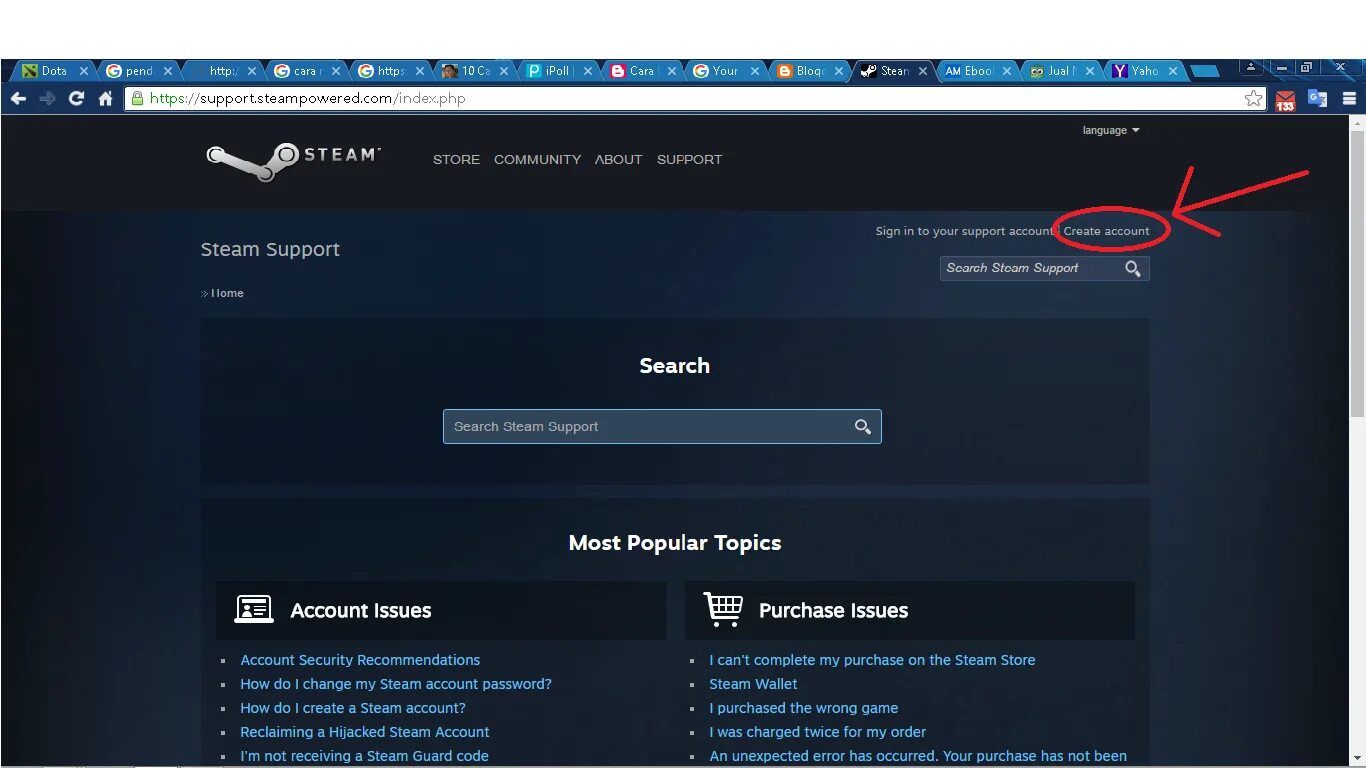Click the Account Issues heading
Image resolution: width=1366 pixels, height=768 pixels.
(361, 610)
